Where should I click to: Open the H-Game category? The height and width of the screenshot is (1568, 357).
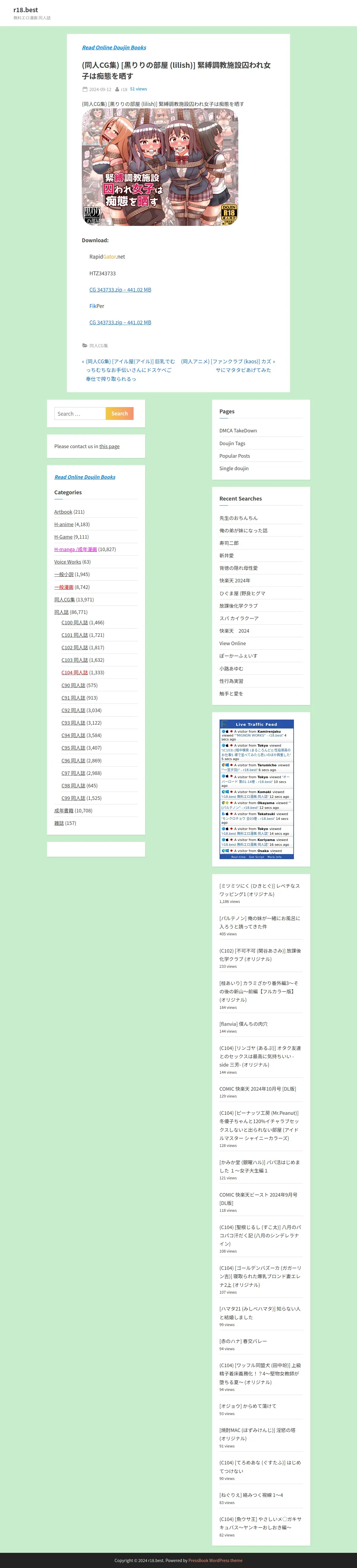63,537
